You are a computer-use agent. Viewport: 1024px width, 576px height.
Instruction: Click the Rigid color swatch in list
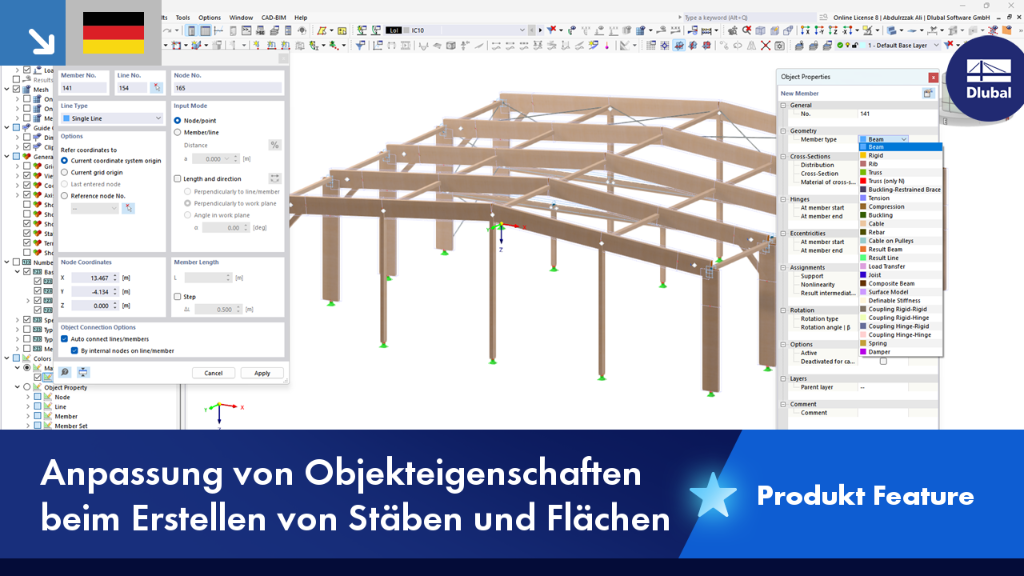point(863,155)
